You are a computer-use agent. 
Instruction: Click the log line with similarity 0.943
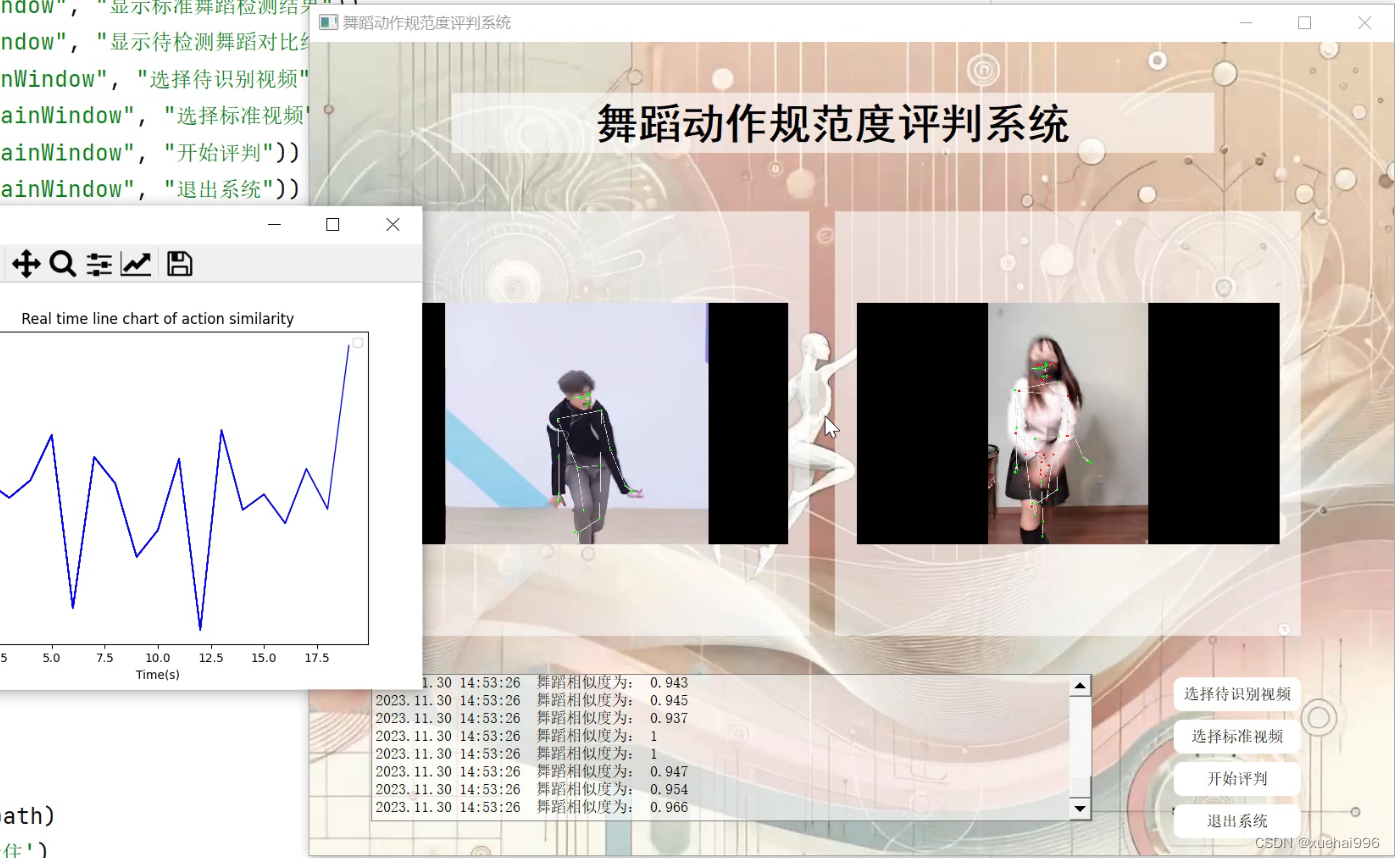[x=555, y=683]
